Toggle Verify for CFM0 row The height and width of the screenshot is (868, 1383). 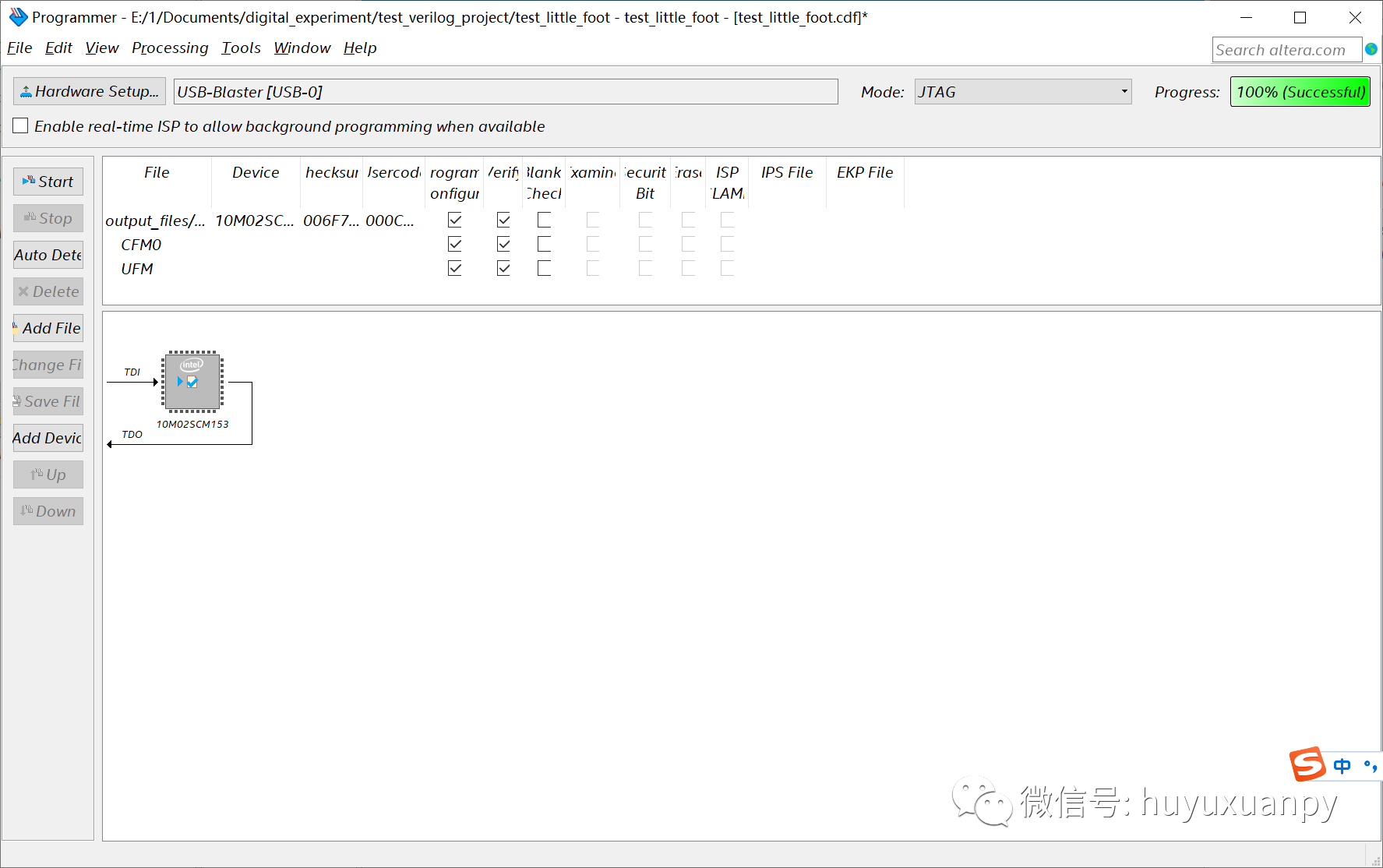503,245
